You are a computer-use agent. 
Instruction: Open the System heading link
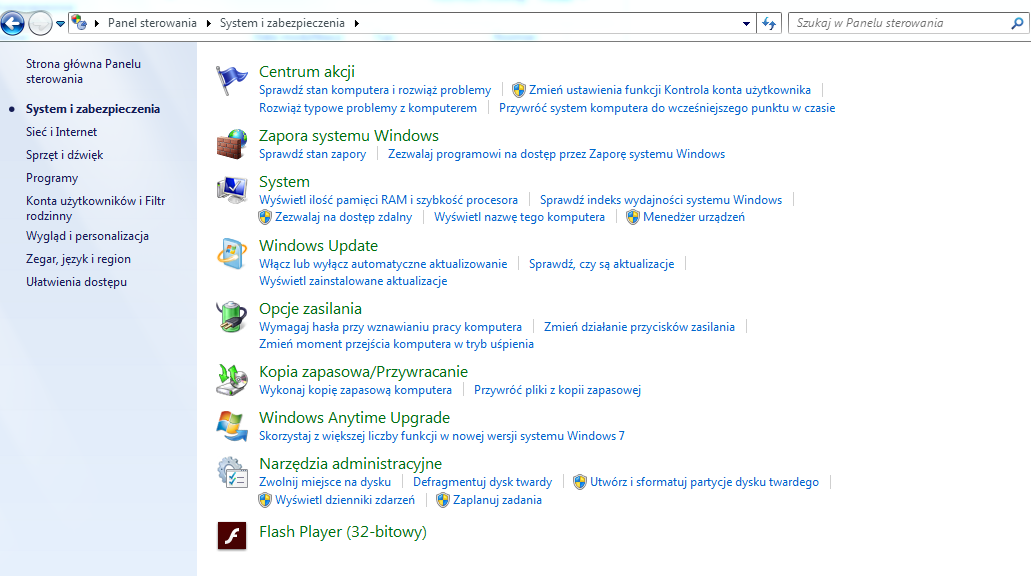(x=284, y=181)
